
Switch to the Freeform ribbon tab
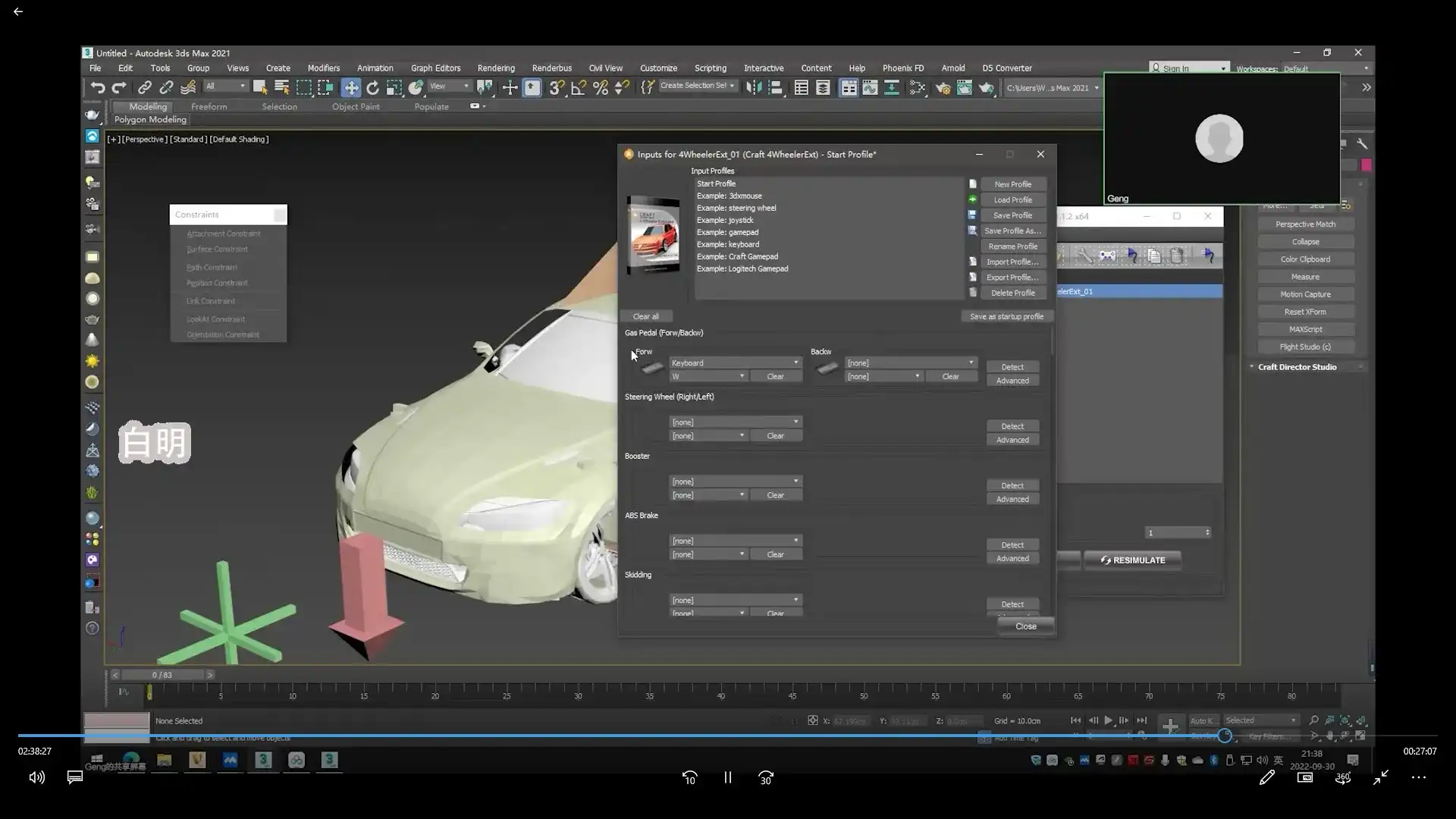click(209, 107)
